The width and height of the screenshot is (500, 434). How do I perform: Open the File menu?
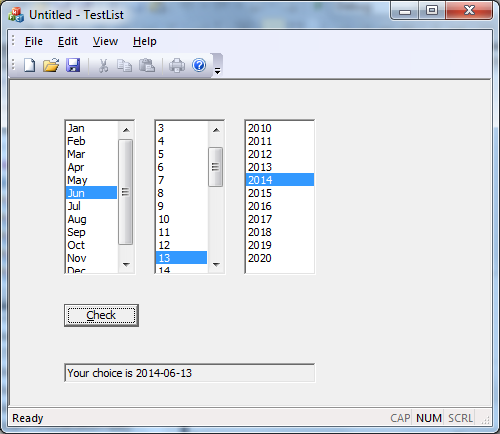click(34, 41)
